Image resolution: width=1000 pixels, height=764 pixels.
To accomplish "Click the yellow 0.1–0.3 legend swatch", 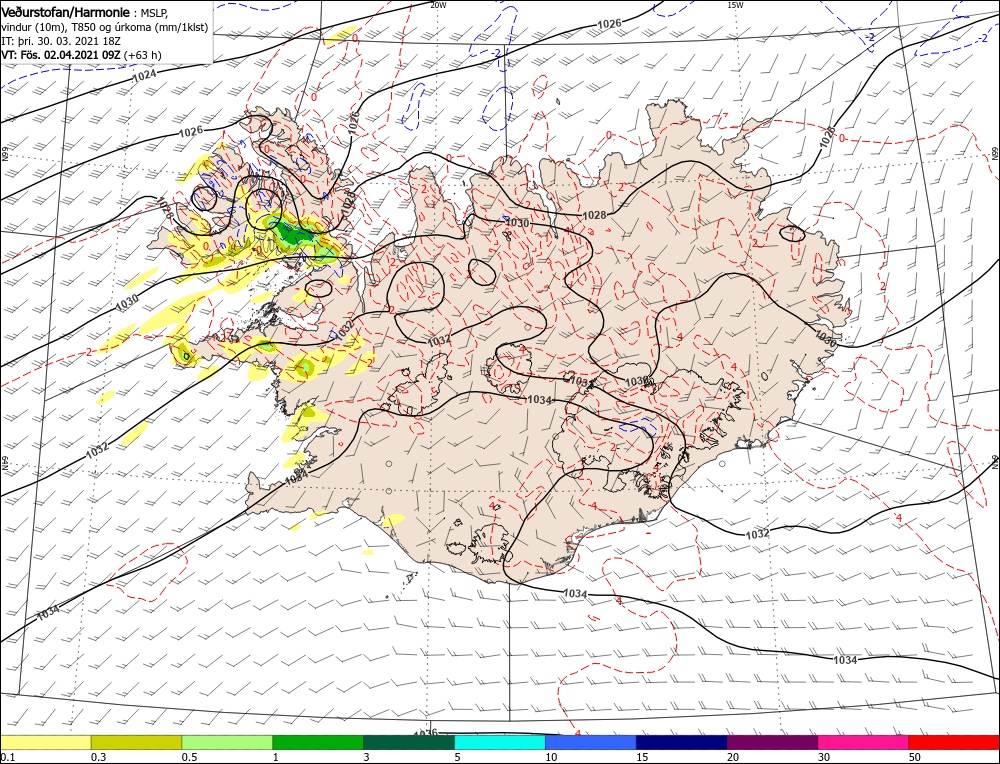I will (46, 742).
